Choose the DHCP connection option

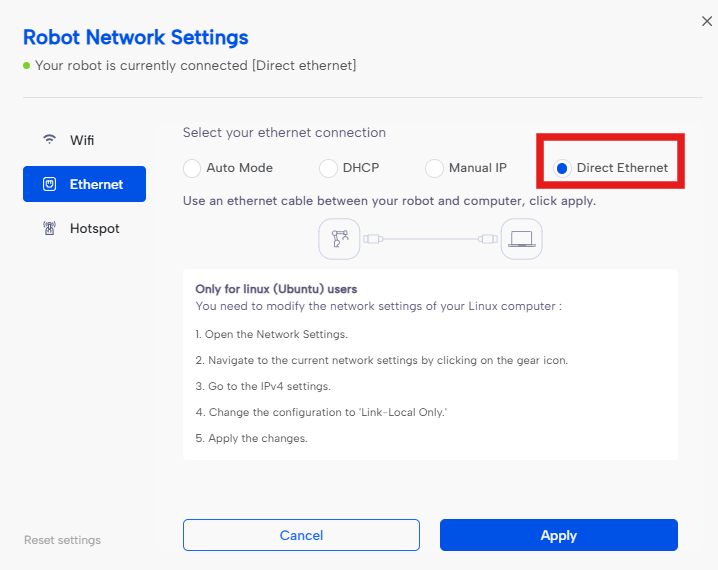(328, 168)
